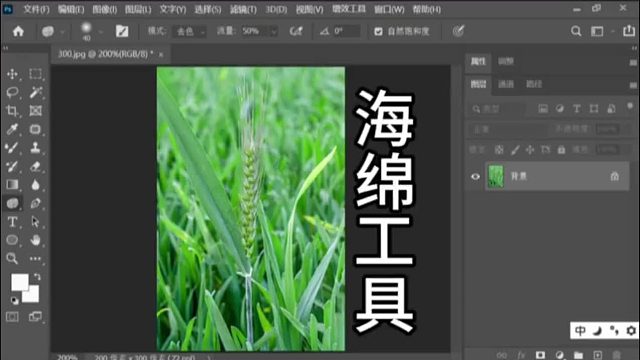Add a layer mask button
The height and width of the screenshot is (360, 640).
(x=540, y=355)
